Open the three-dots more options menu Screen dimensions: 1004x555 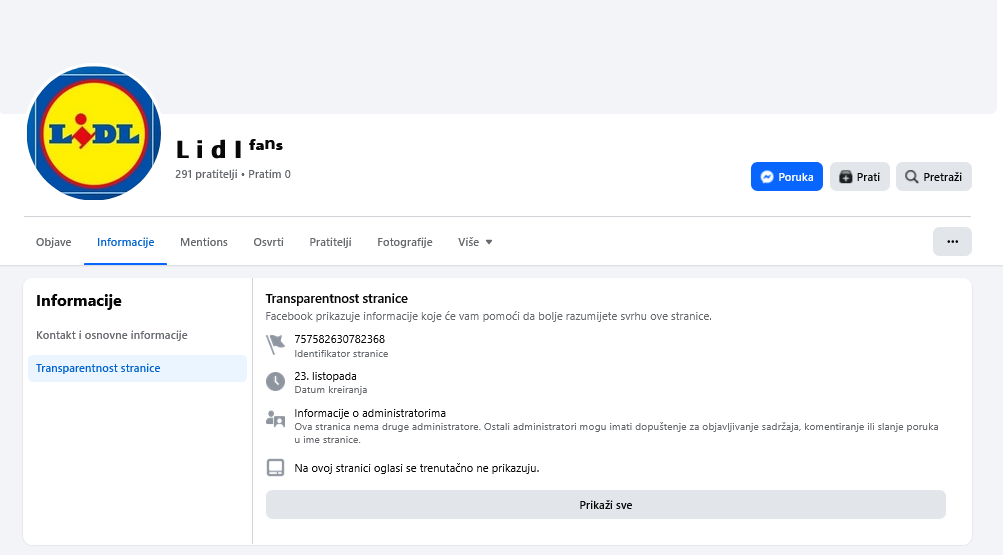(952, 242)
